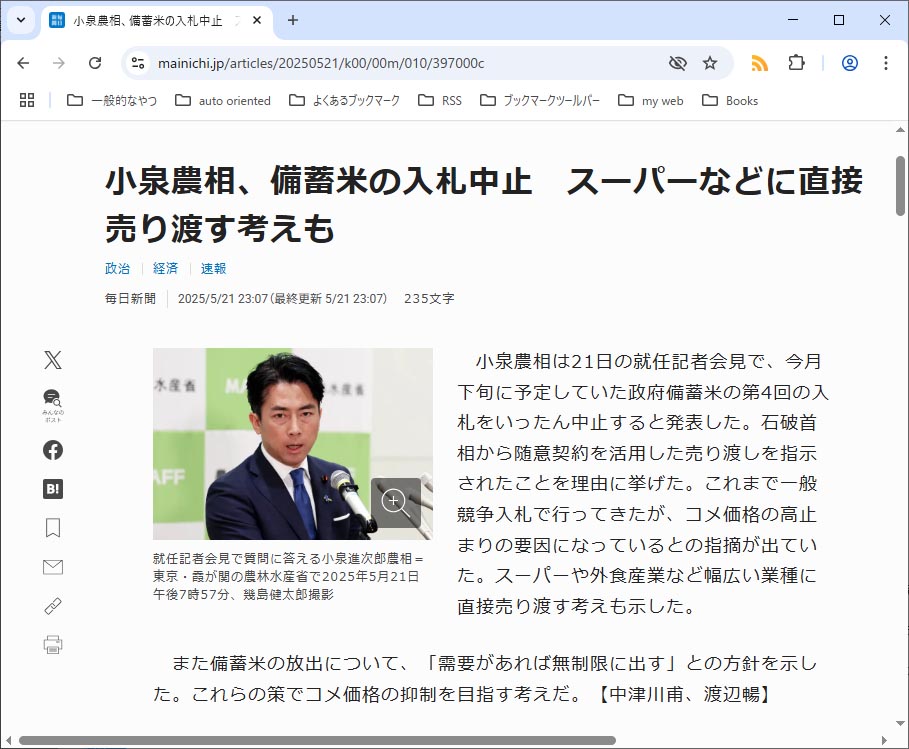Minimize the browser window

pyautogui.click(x=793, y=20)
